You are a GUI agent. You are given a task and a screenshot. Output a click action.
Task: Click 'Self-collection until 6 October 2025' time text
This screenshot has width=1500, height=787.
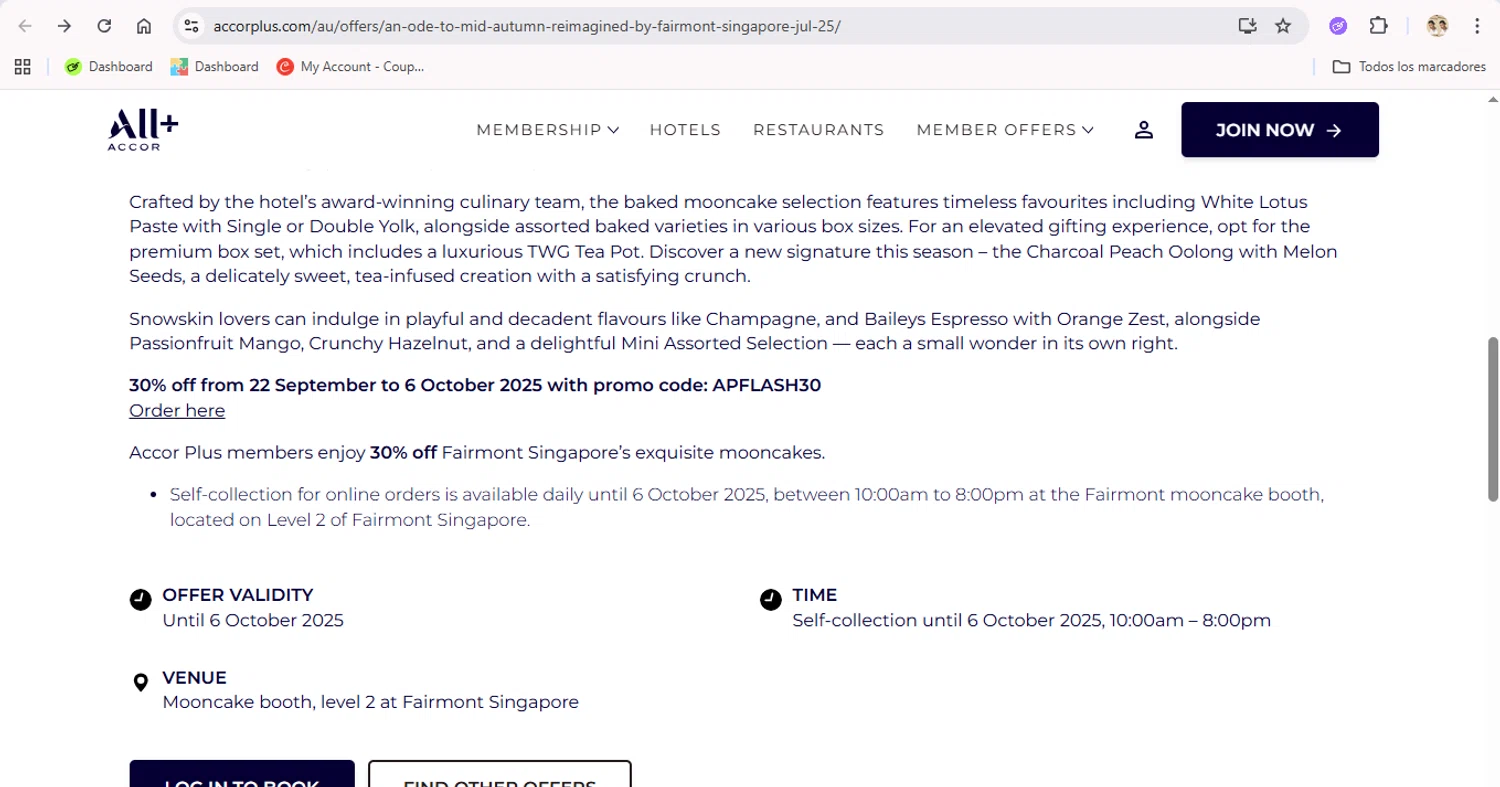point(1032,620)
